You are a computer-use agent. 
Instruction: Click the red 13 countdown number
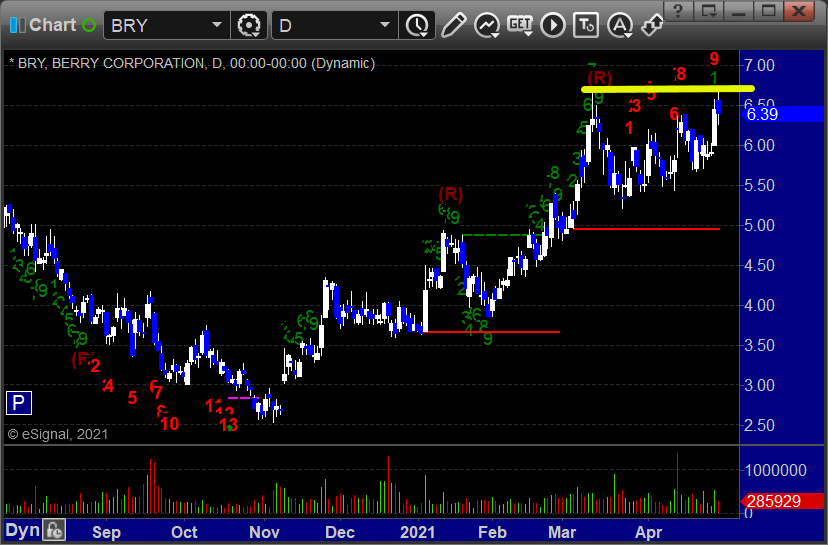229,425
